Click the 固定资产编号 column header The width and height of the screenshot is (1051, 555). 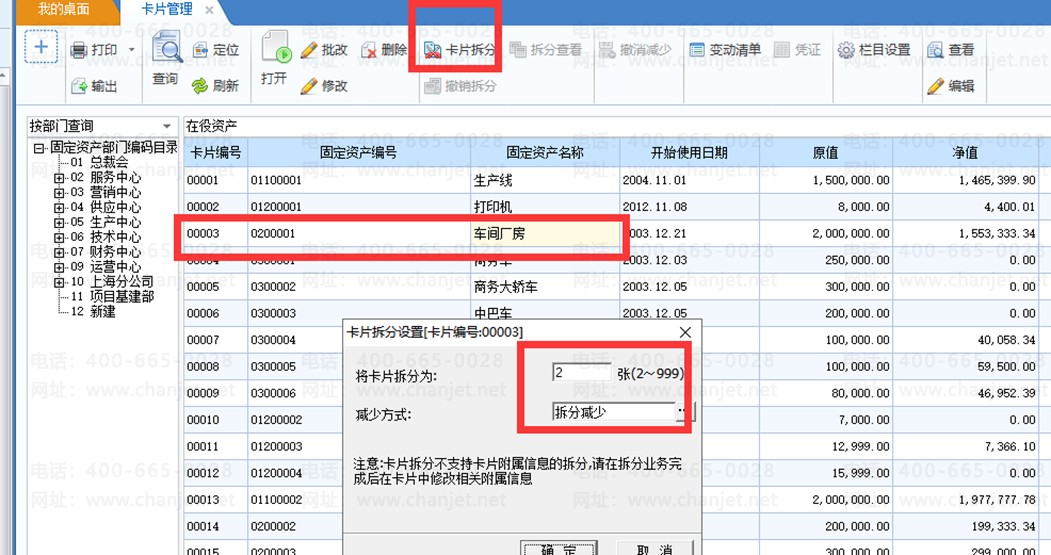click(x=359, y=153)
